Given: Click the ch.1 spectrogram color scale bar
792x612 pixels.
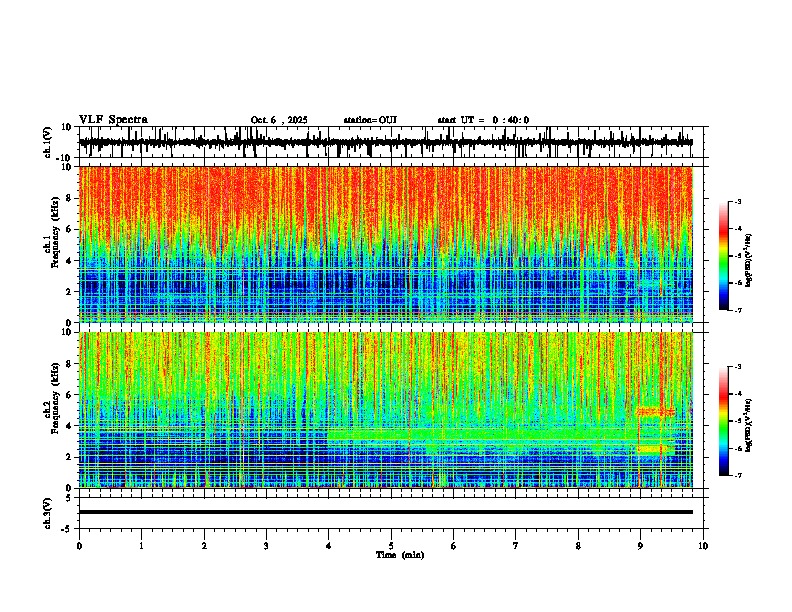Looking at the screenshot, I should pos(723,256).
